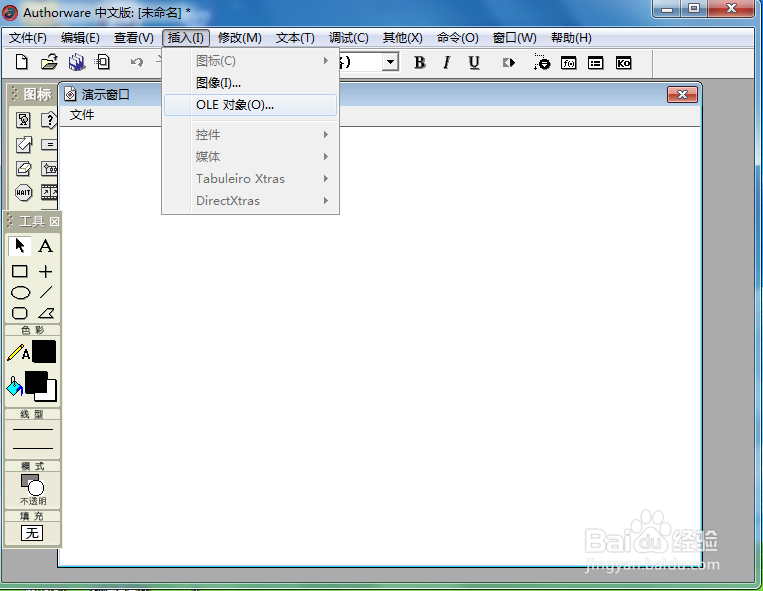Select the Straight line plus tool

46,271
